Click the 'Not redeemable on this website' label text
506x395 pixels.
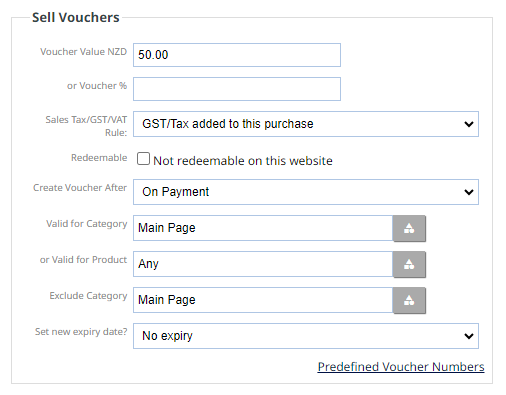(243, 161)
